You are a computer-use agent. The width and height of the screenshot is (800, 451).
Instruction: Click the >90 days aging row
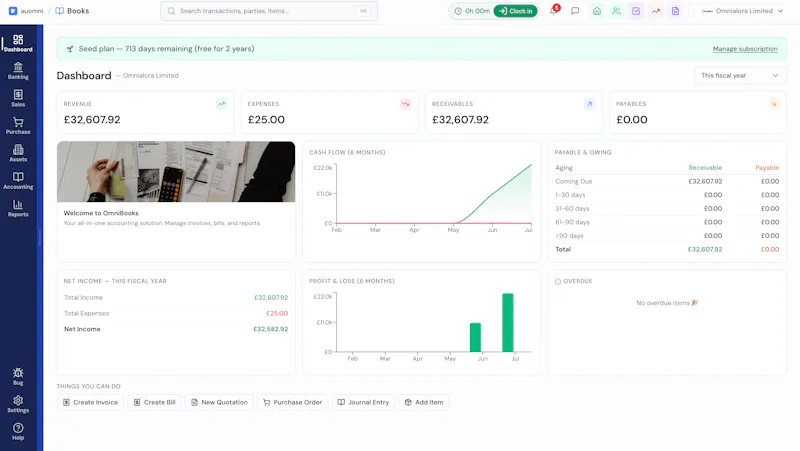[667, 236]
